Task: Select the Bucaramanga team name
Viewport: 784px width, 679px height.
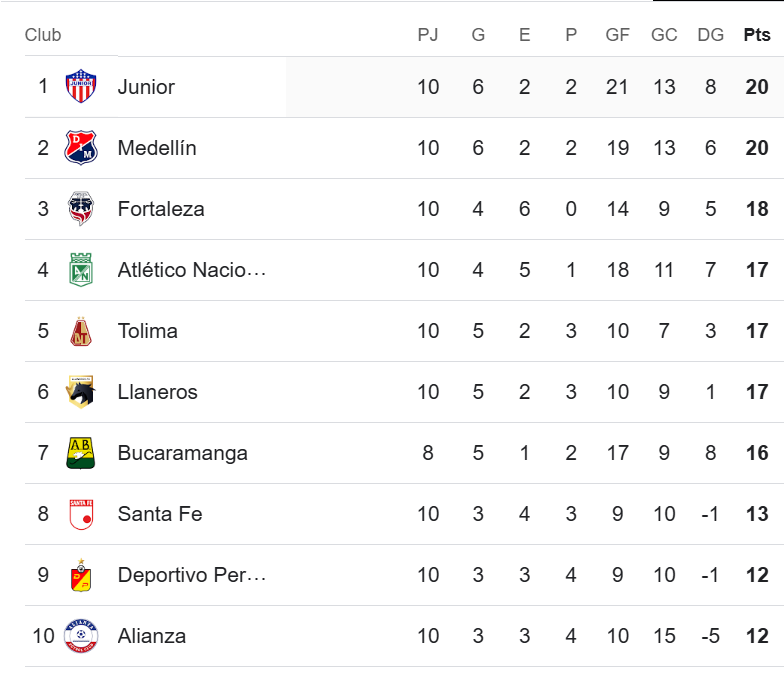Action: pyautogui.click(x=182, y=453)
